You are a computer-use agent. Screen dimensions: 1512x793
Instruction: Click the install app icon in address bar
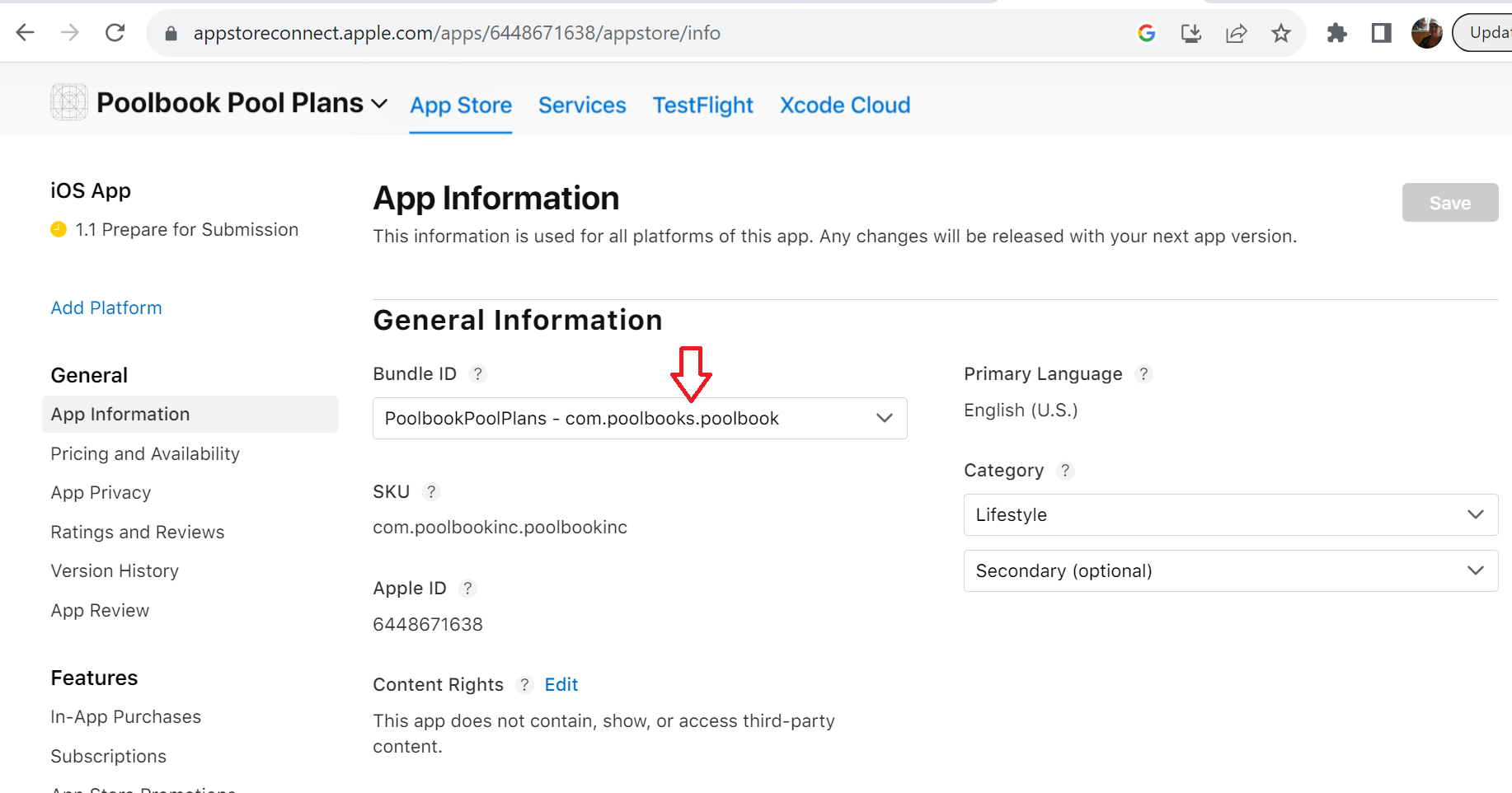(x=1190, y=33)
